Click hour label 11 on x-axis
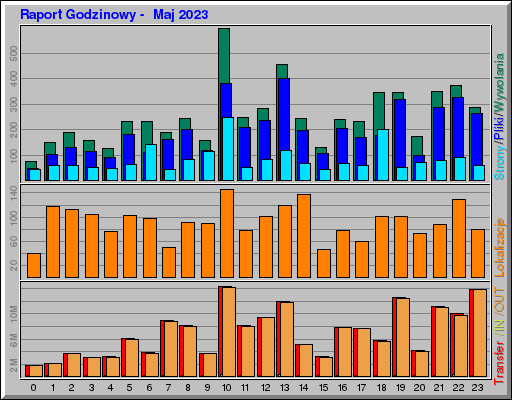512x400 pixels. point(245,388)
